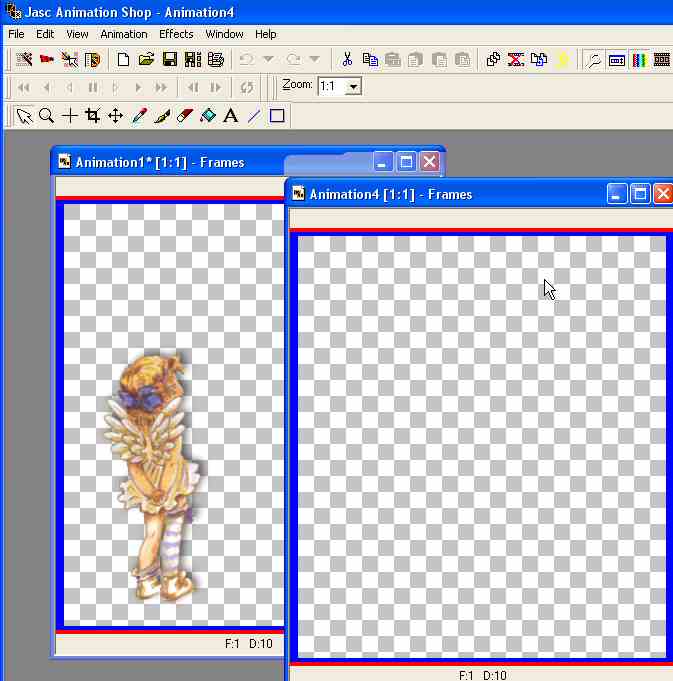Open the Edit menu
This screenshot has height=681, width=673.
coord(45,34)
